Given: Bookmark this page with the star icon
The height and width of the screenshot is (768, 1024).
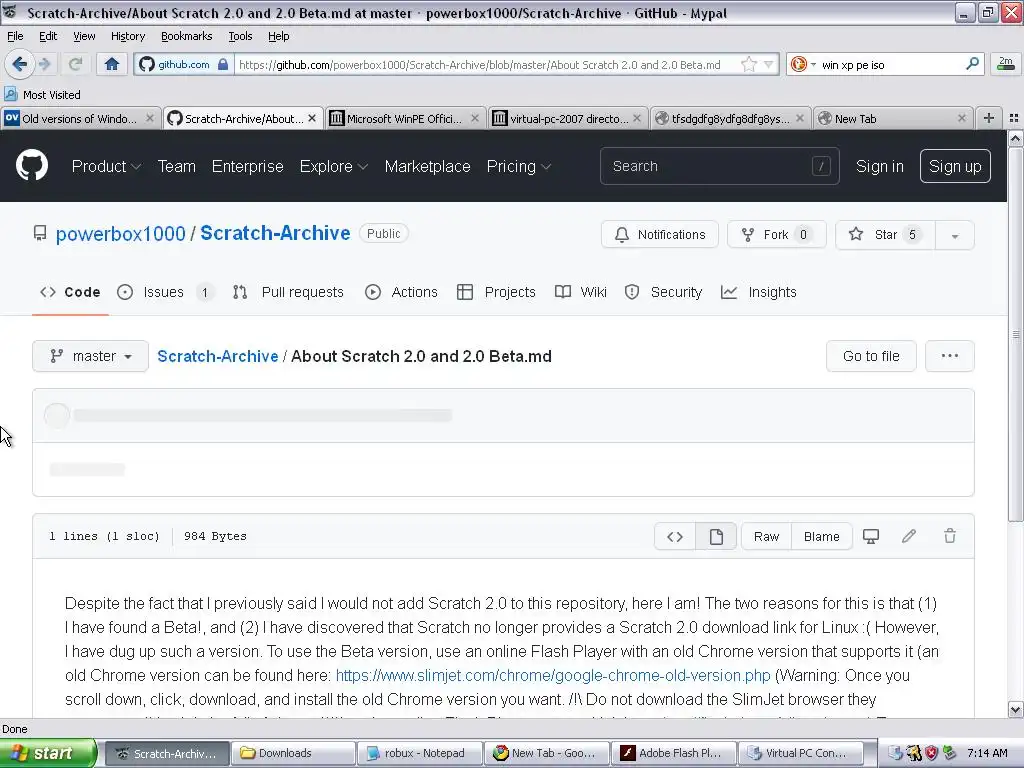Looking at the screenshot, I should coord(748,65).
